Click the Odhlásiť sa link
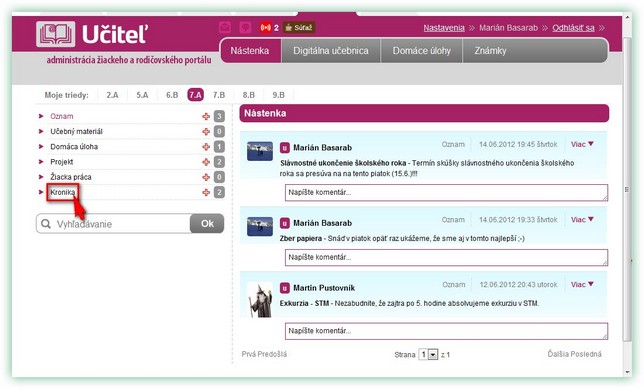This screenshot has width=644, height=389. pyautogui.click(x=573, y=28)
